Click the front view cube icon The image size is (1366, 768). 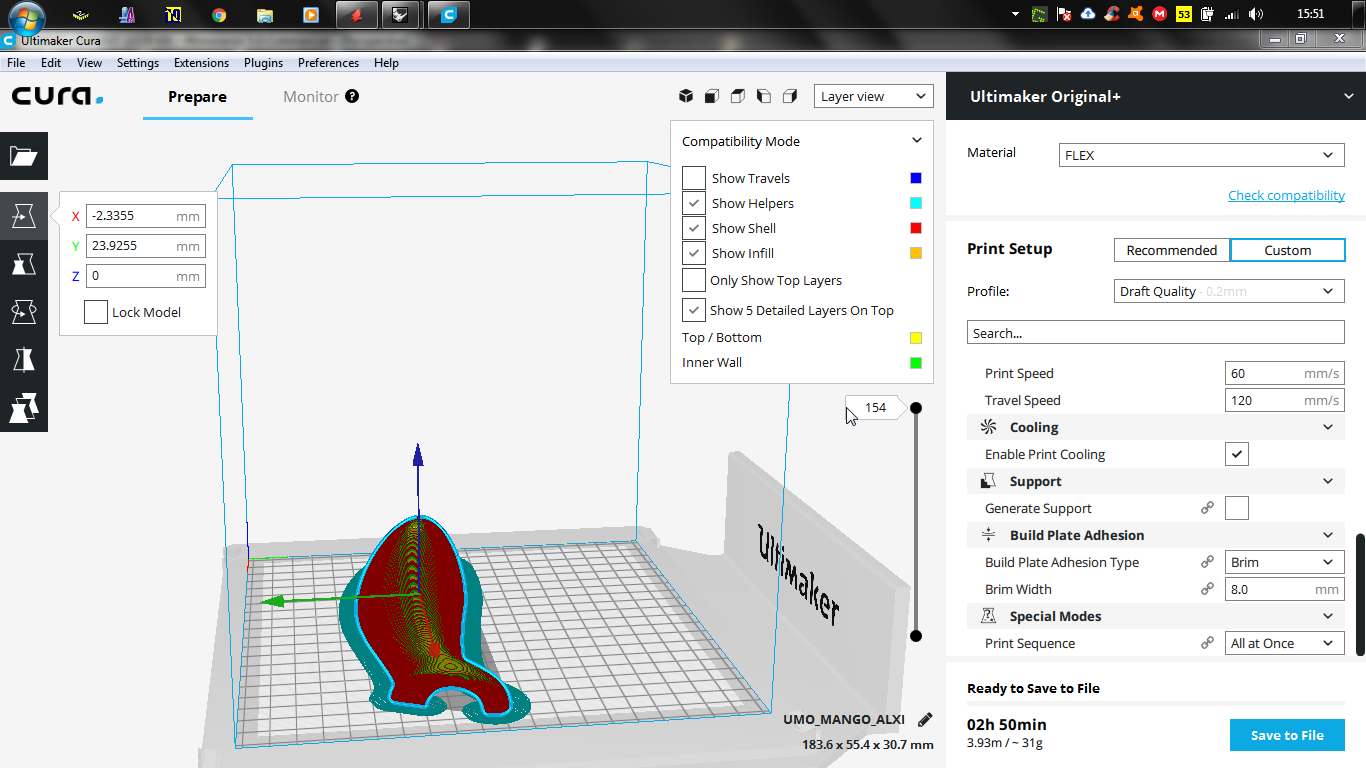712,96
